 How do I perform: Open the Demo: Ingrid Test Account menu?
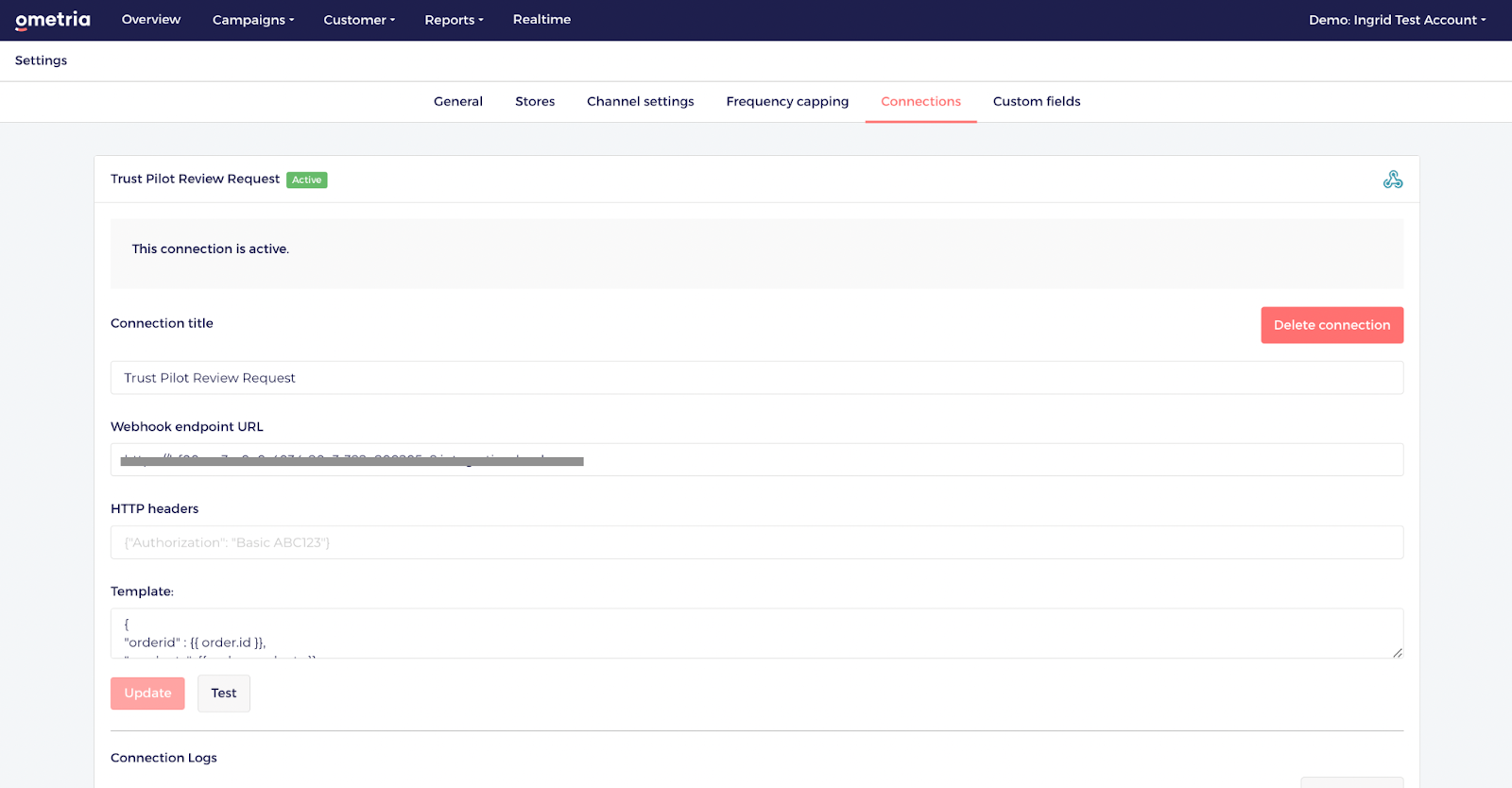tap(1397, 20)
